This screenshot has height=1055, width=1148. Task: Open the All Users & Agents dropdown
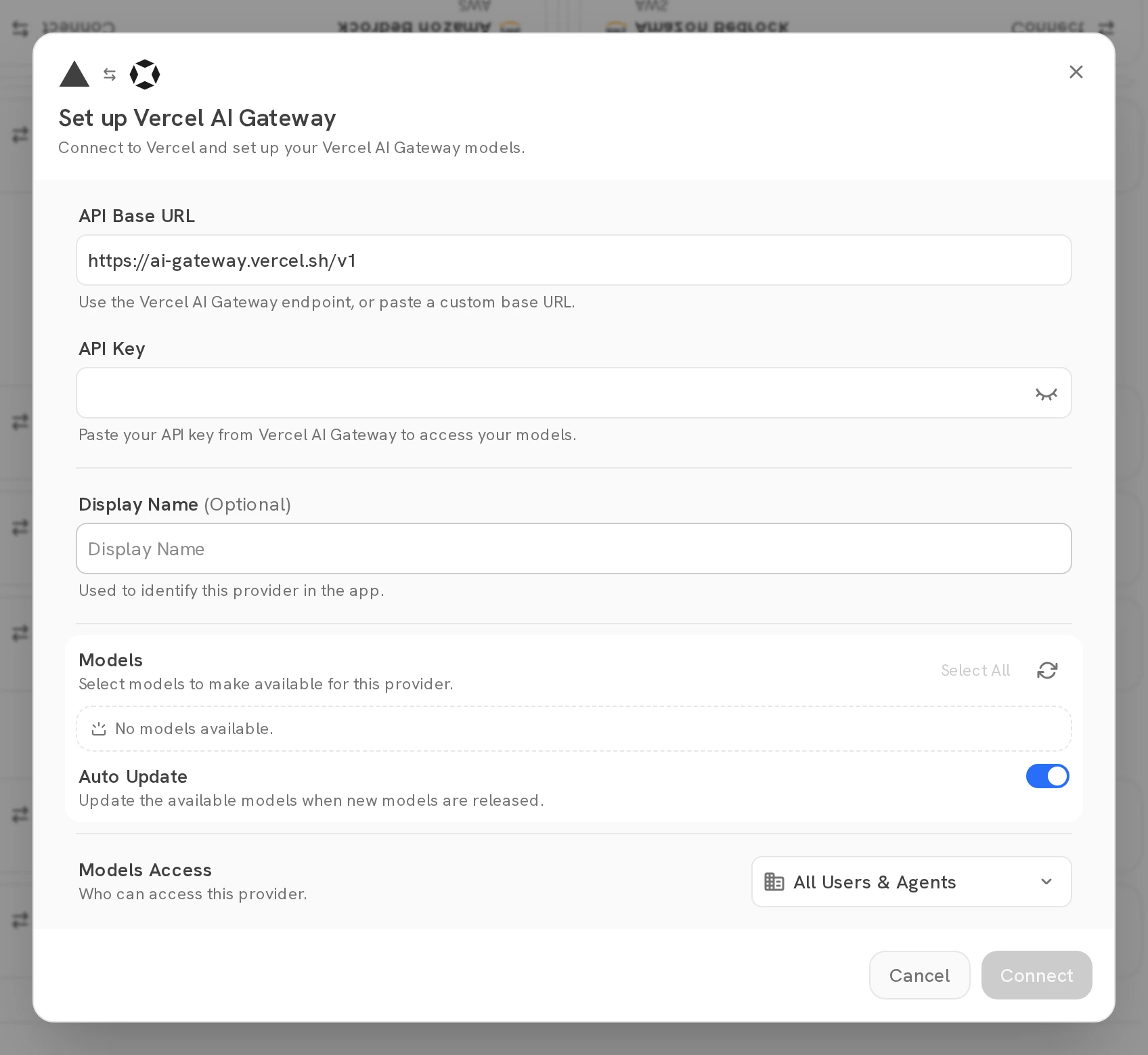click(911, 882)
